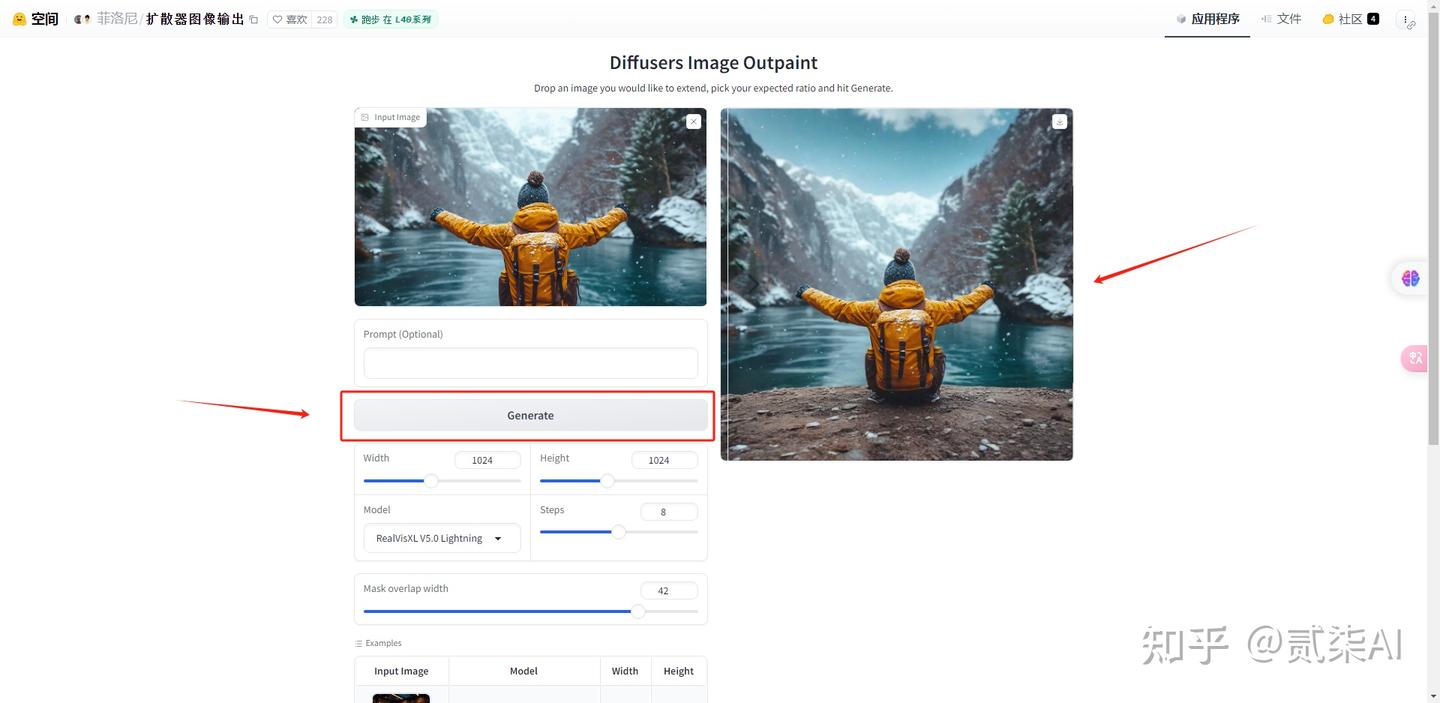Screen dimensions: 1440x703
Task: Edit the Height value 1024 field
Action: tap(664, 460)
